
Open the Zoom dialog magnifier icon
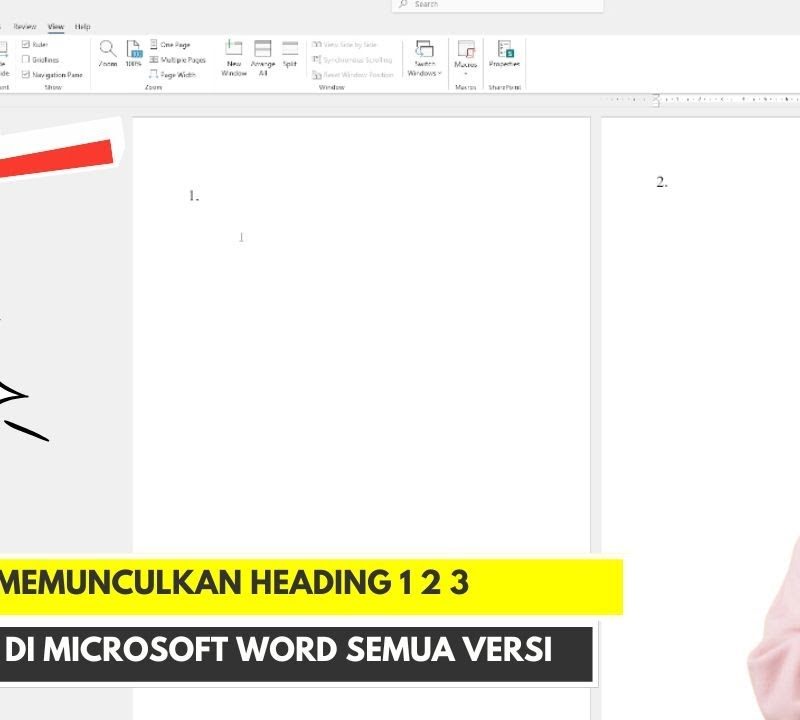click(108, 54)
